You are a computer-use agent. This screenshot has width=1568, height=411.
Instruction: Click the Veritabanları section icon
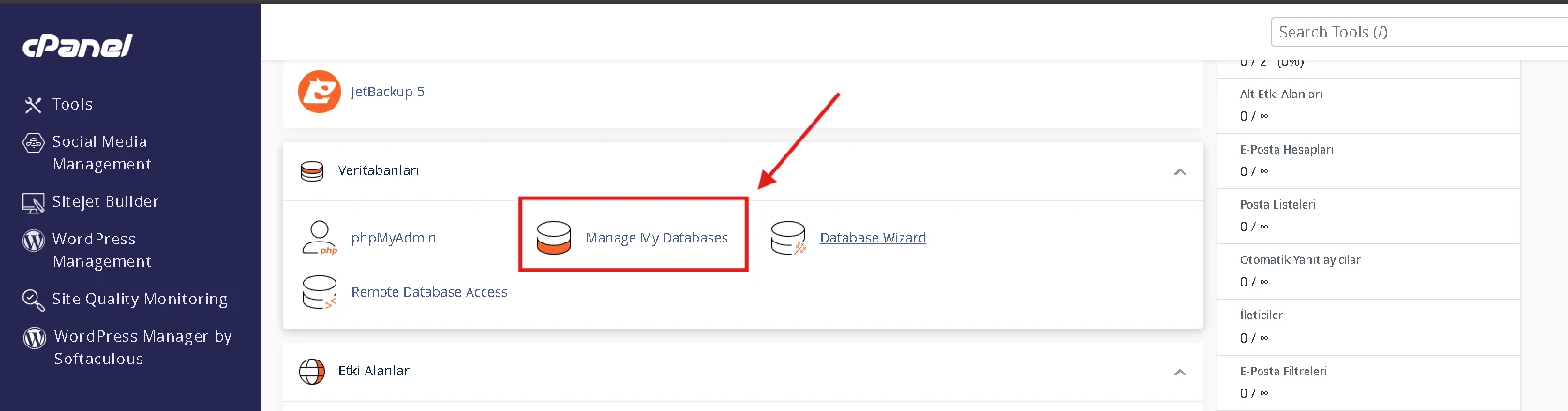[x=312, y=171]
